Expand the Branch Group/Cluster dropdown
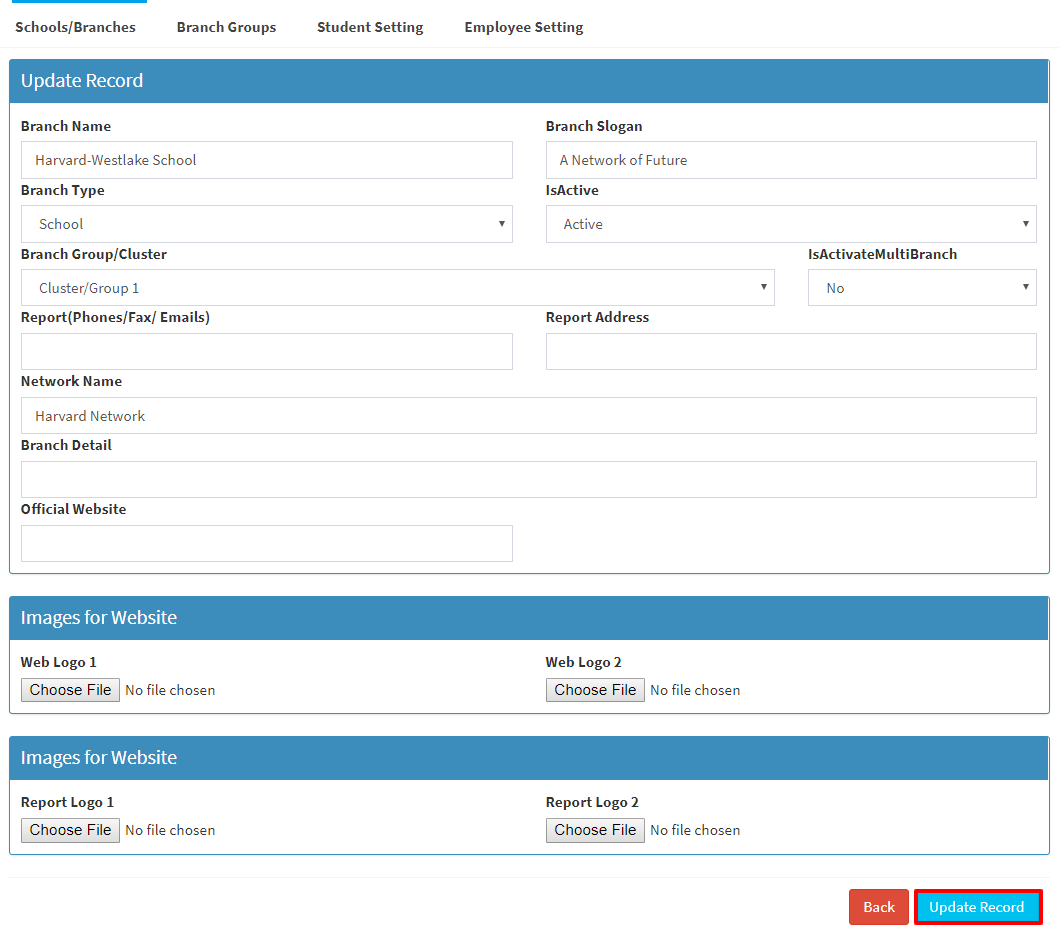The width and height of the screenshot is (1059, 928). [x=398, y=288]
